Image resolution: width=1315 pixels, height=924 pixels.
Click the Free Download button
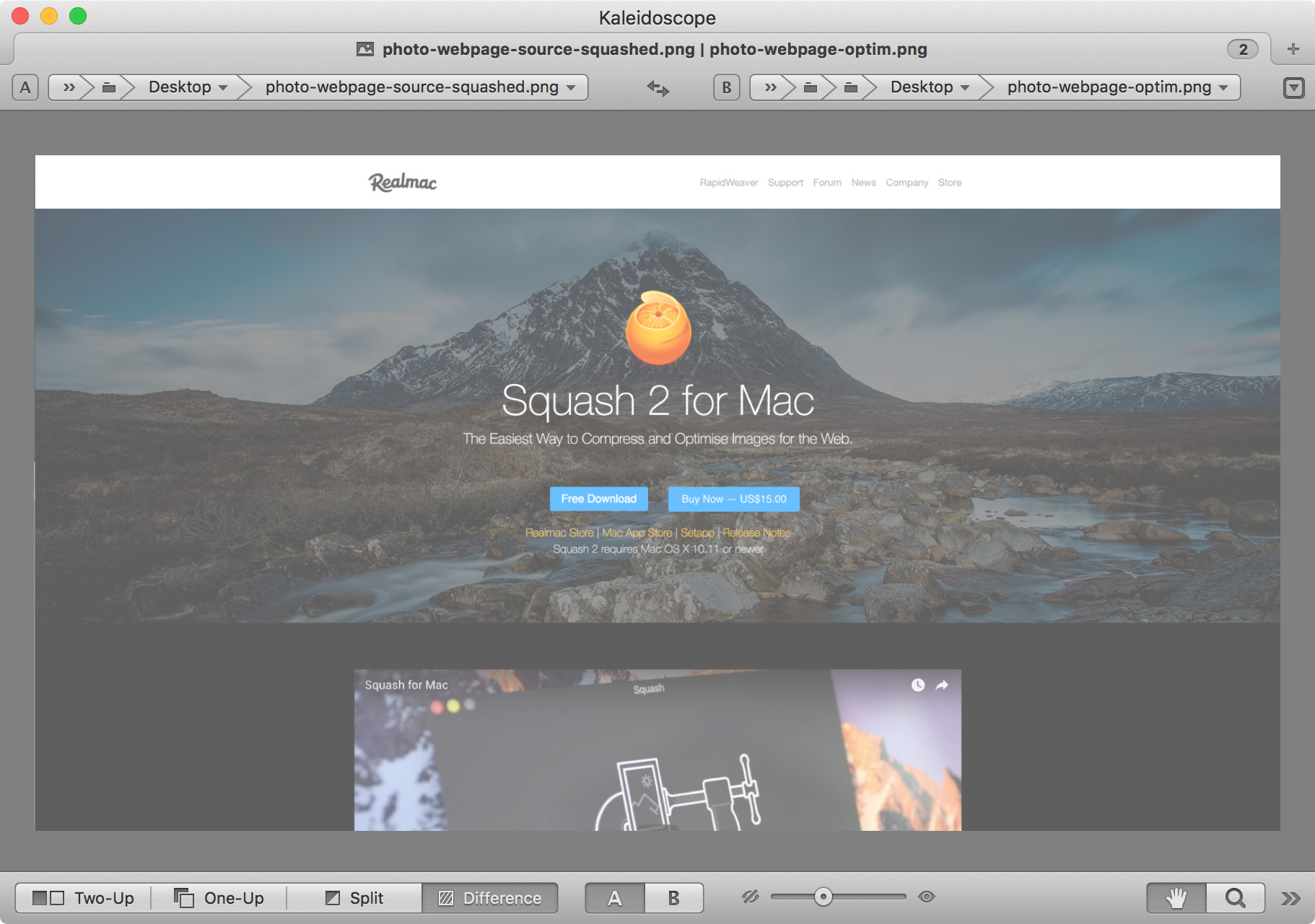point(599,499)
